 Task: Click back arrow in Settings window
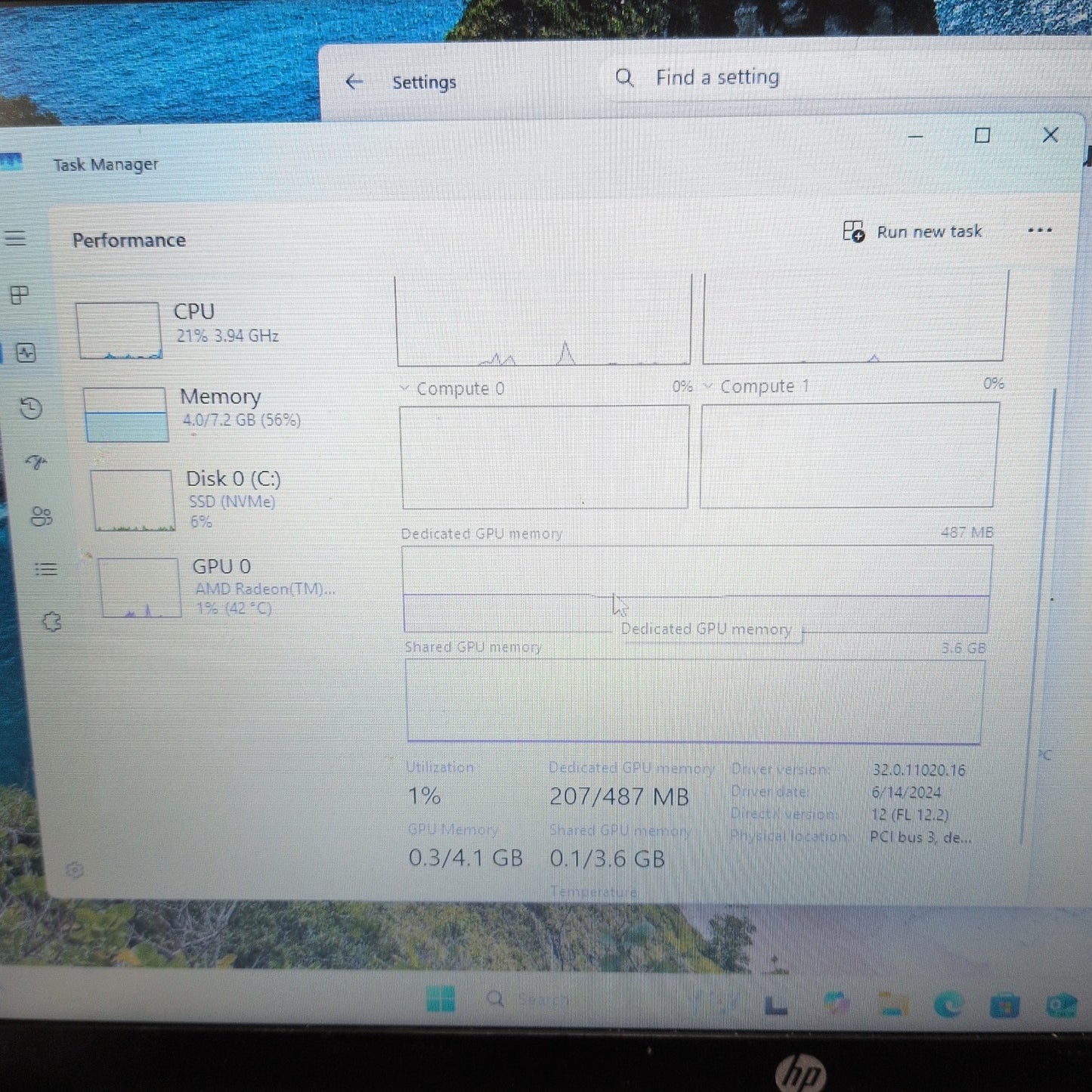coord(354,82)
